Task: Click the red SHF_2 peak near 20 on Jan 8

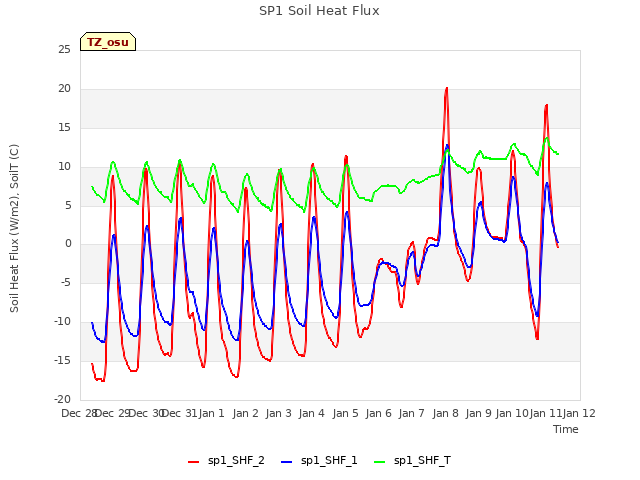Action: click(447, 89)
